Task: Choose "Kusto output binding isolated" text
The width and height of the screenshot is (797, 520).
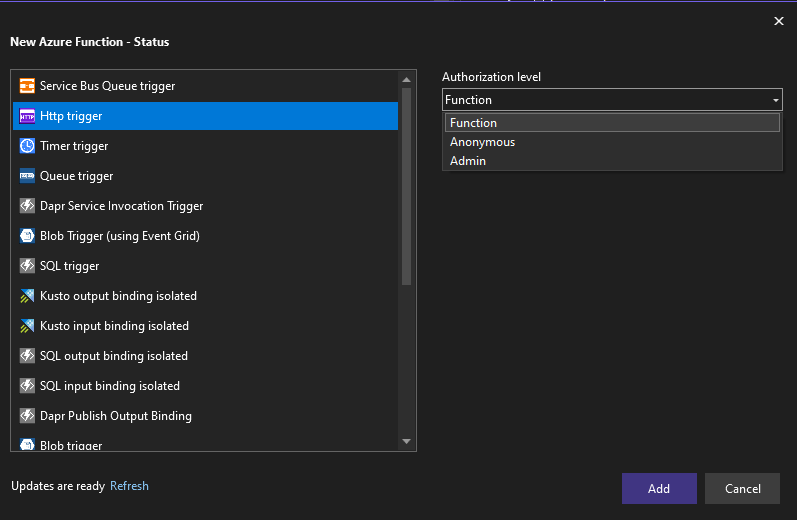Action: coord(118,296)
